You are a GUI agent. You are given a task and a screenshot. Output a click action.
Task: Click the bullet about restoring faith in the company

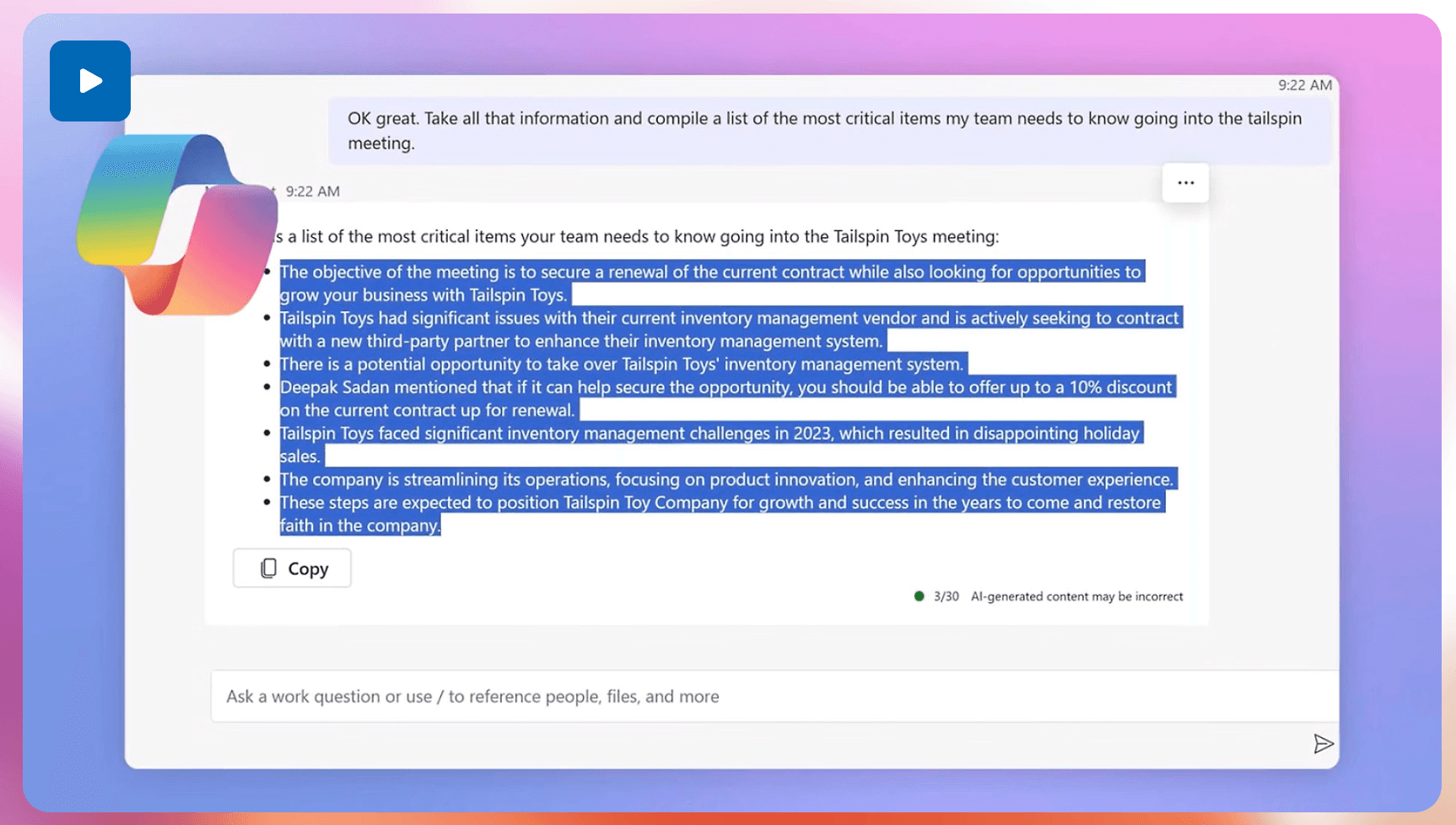click(722, 514)
